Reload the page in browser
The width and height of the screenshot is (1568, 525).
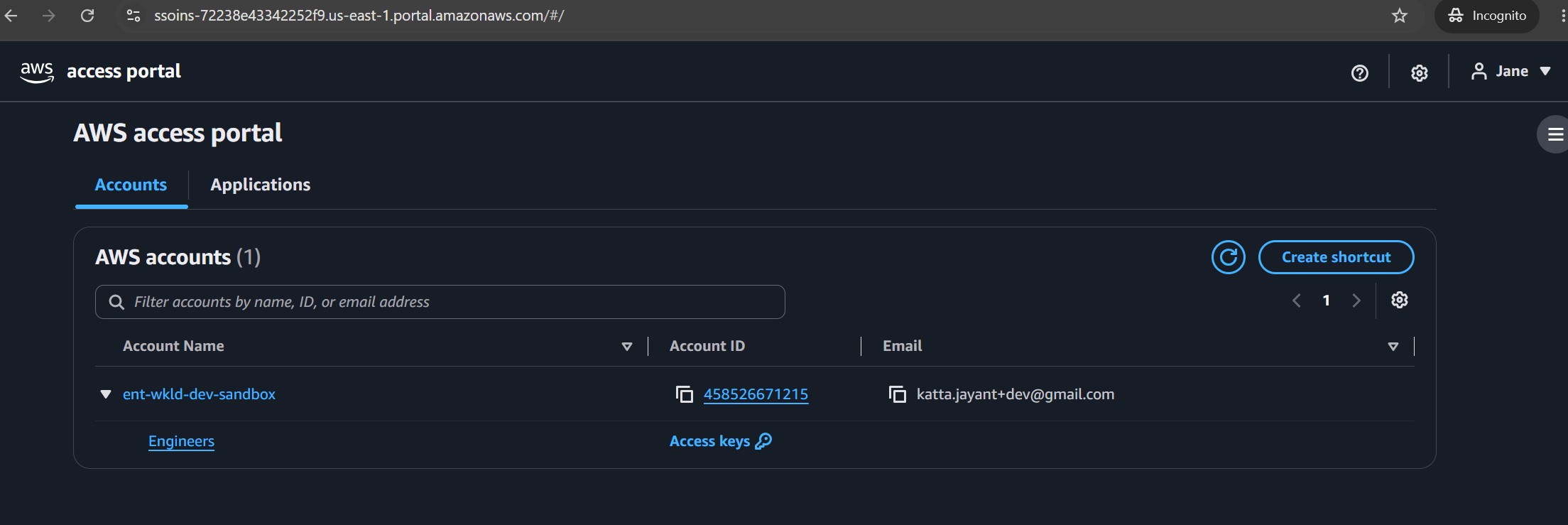[x=87, y=16]
